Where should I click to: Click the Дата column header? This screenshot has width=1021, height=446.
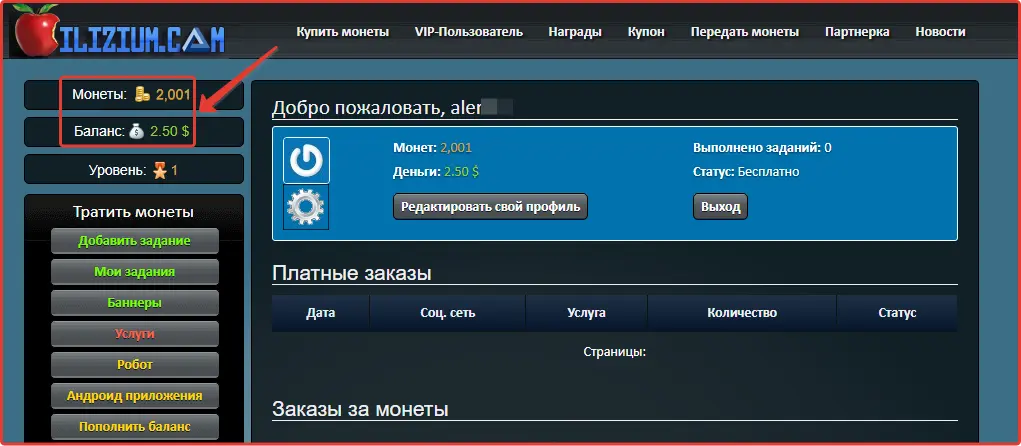click(320, 313)
